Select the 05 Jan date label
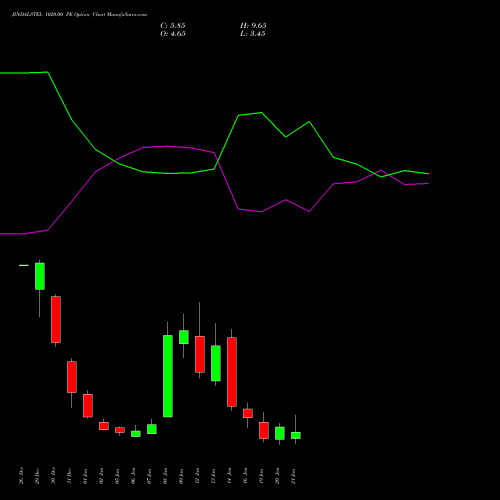500x500 pixels. (x=118, y=476)
